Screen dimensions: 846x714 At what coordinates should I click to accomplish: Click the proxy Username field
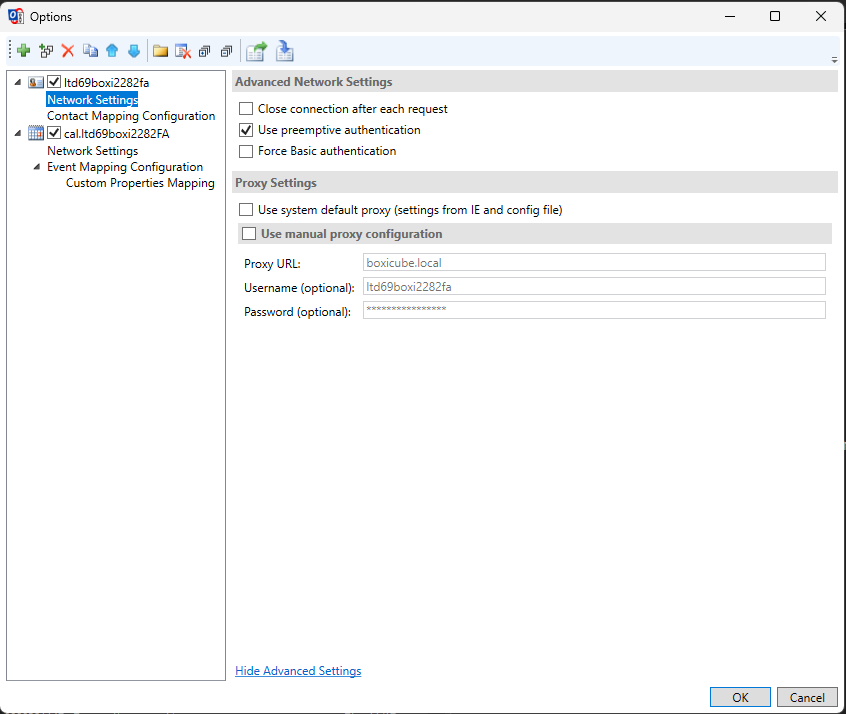point(594,286)
